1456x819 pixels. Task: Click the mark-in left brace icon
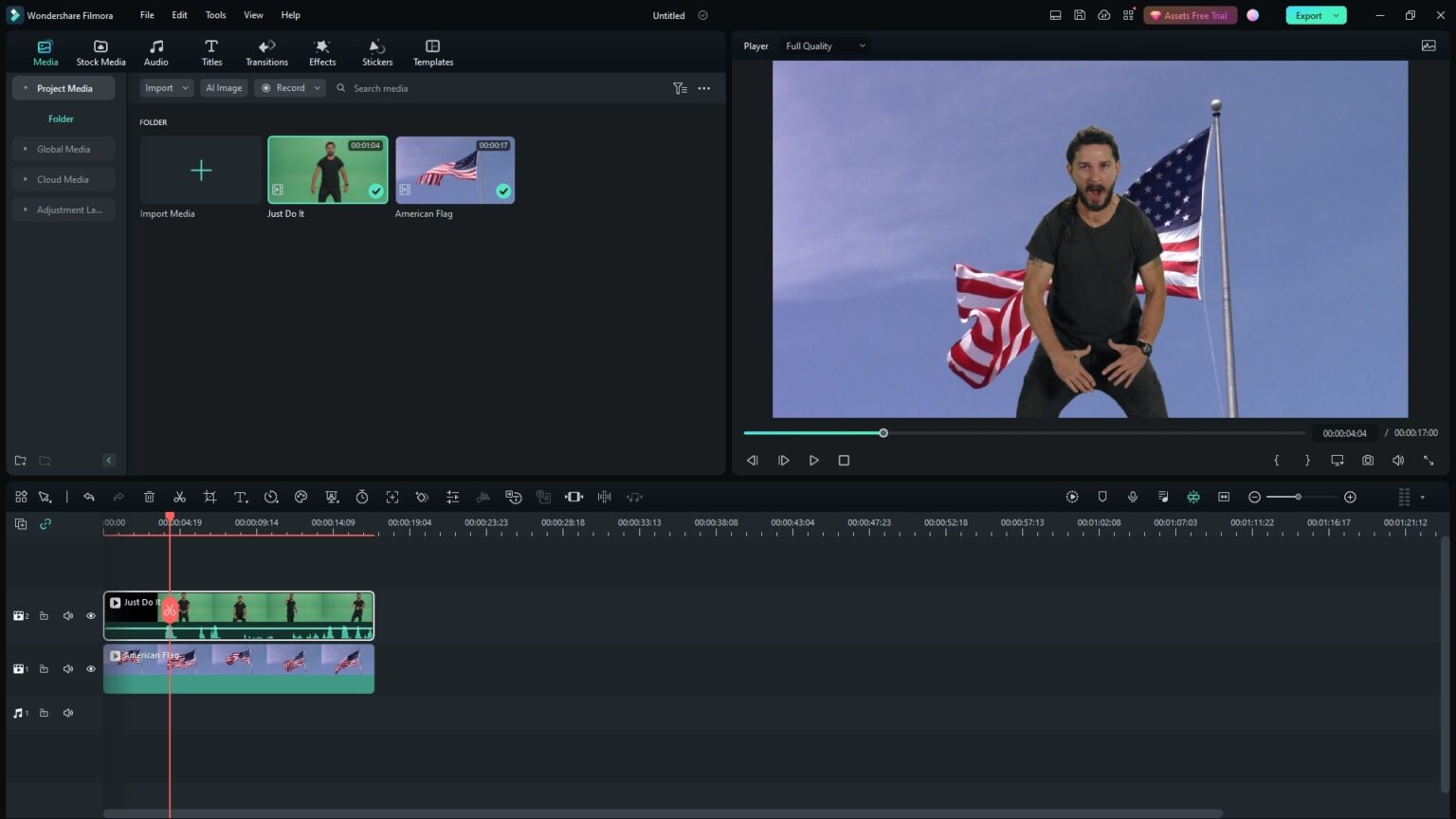coord(1277,460)
